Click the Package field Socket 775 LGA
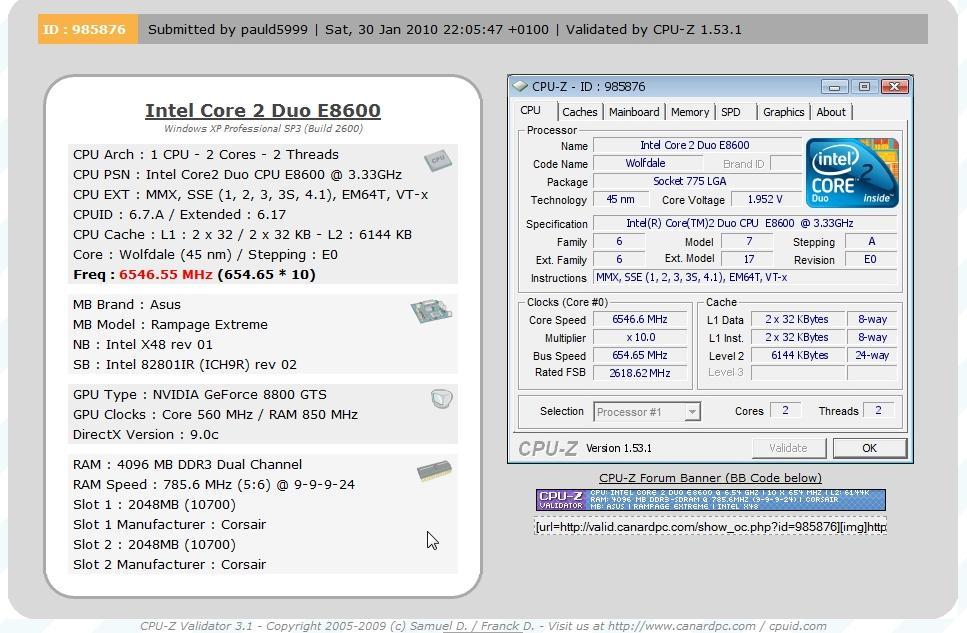The width and height of the screenshot is (967, 633). coord(697,181)
